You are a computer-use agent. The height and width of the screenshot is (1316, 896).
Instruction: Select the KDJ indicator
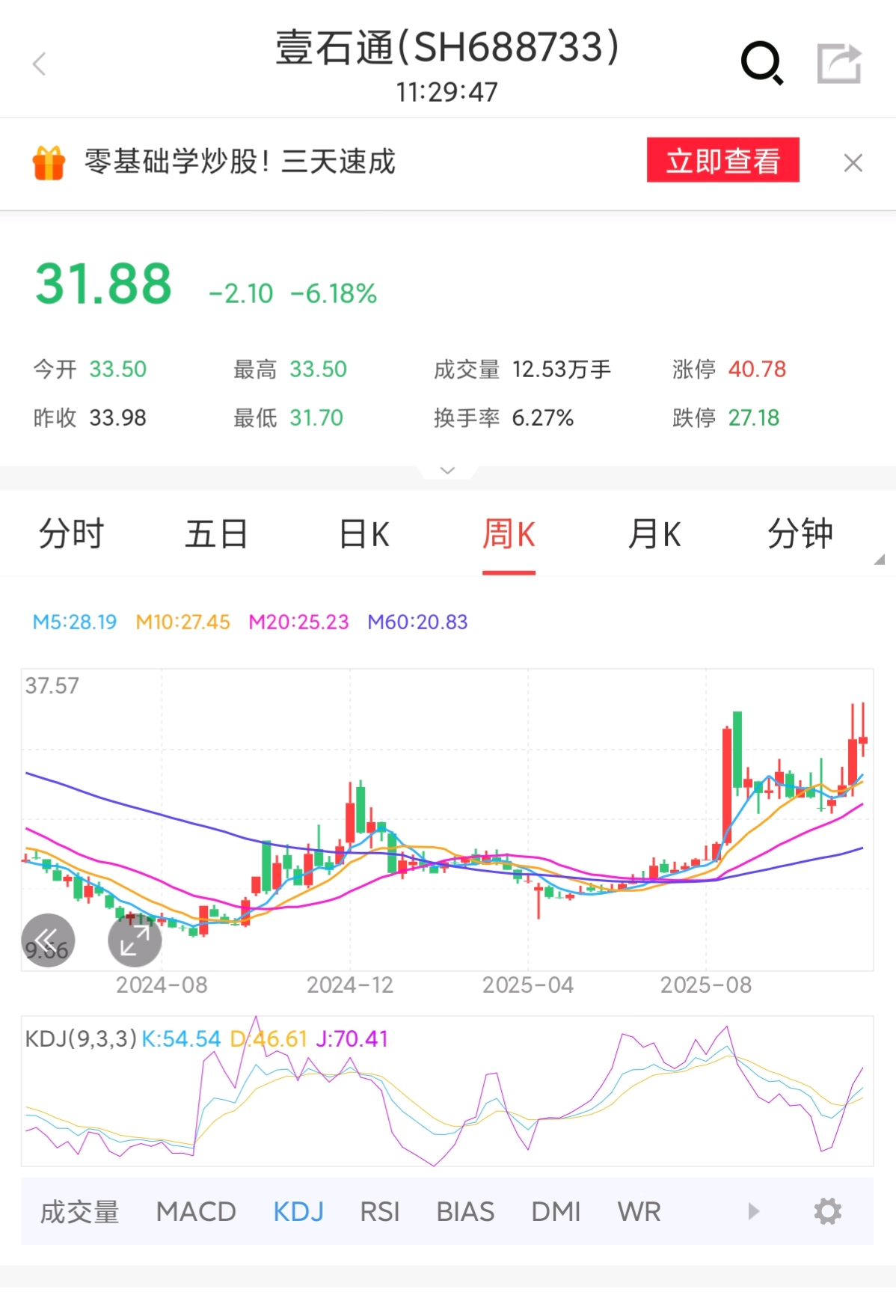point(298,1212)
